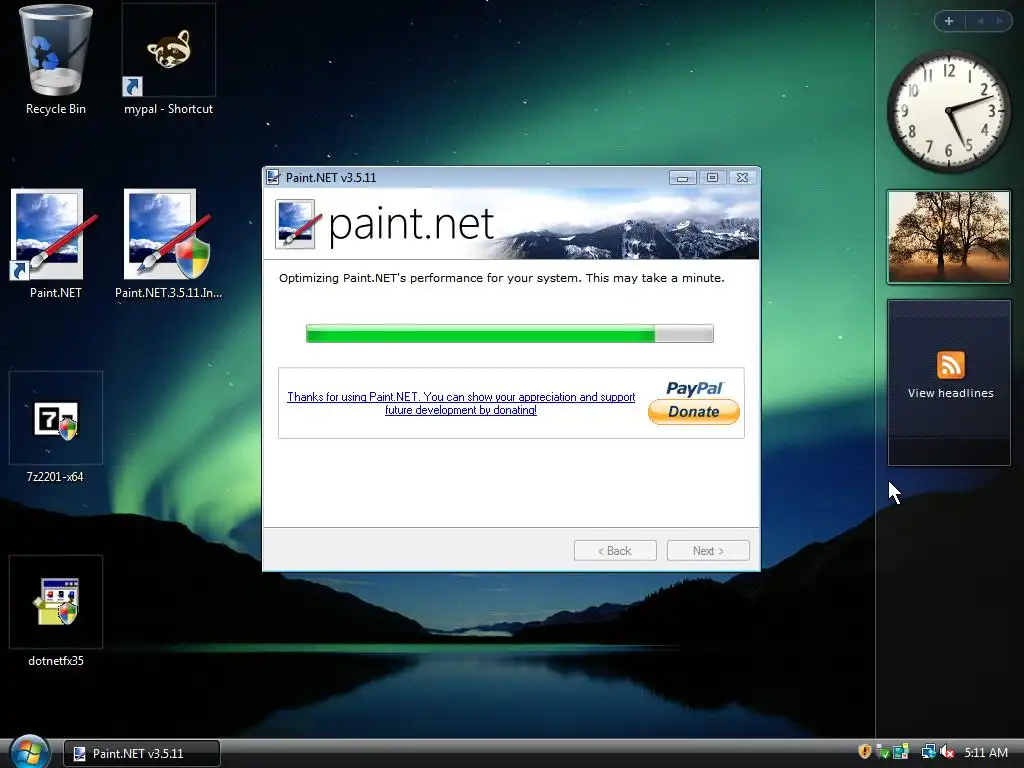This screenshot has width=1024, height=768.
Task: Click the paint.net wordmark in banner
Action: (x=411, y=225)
